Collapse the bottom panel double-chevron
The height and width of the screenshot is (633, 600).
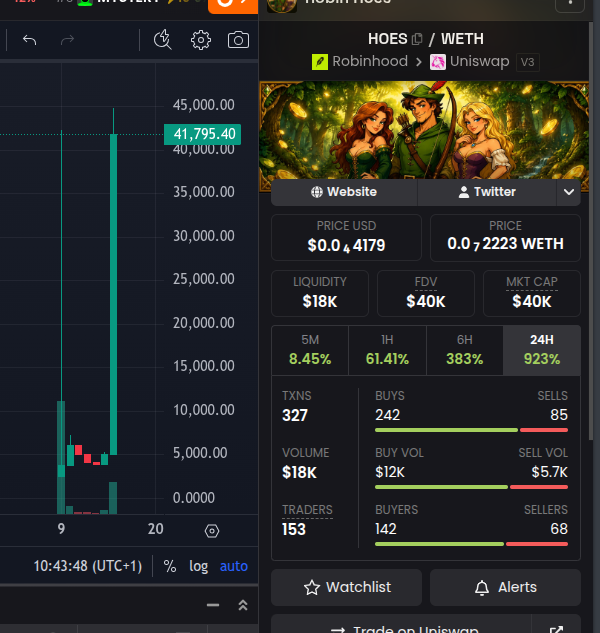coord(243,605)
